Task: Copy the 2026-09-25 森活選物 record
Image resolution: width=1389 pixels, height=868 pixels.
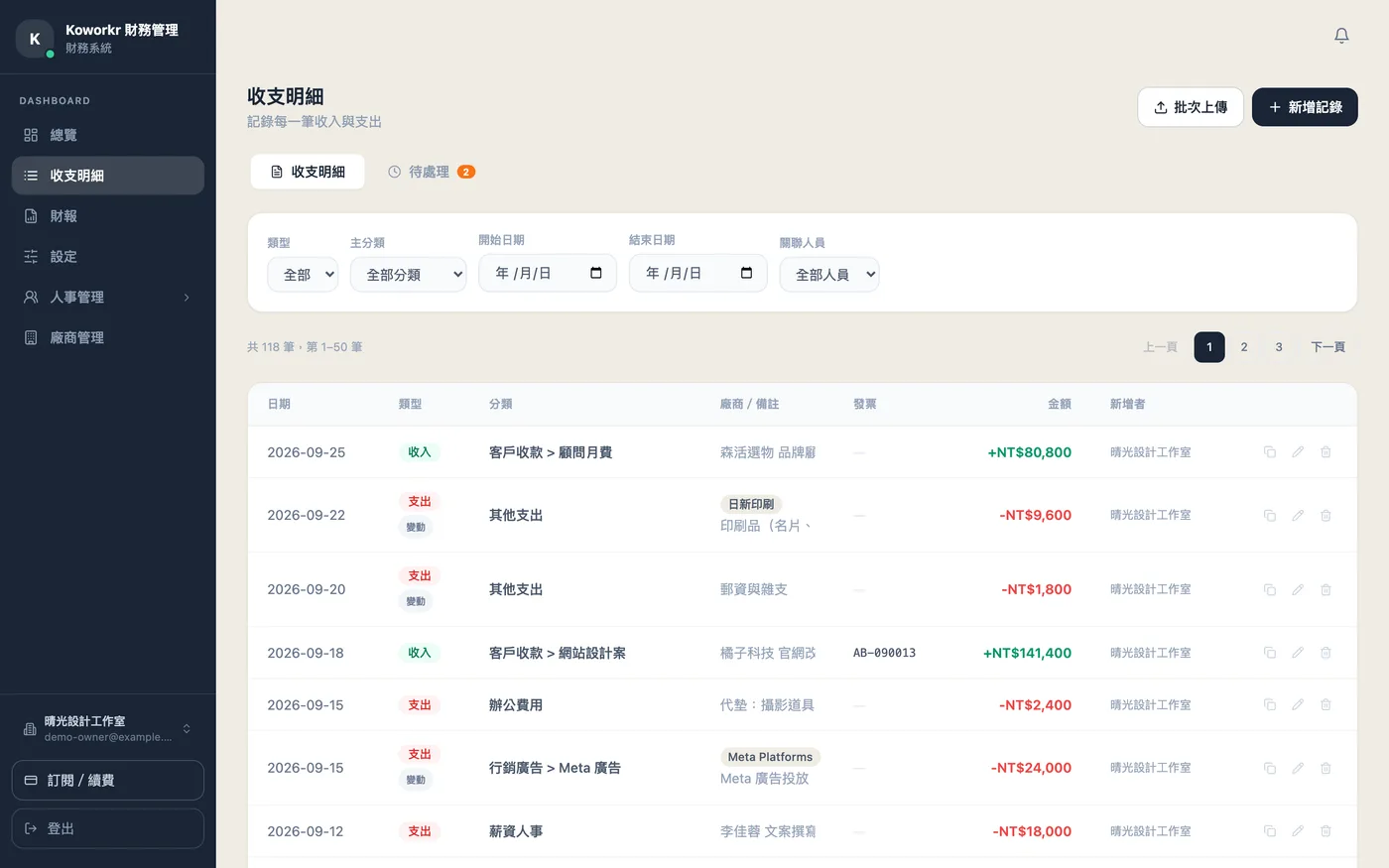Action: [1269, 452]
